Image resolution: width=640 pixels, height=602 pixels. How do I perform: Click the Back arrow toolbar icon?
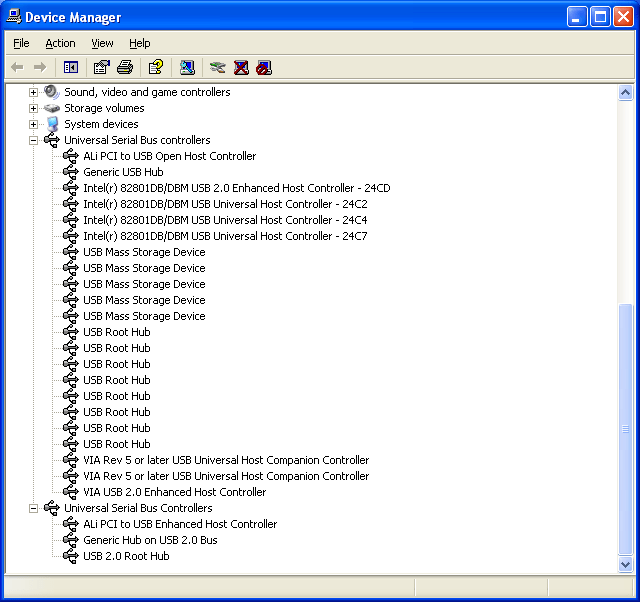[x=18, y=67]
